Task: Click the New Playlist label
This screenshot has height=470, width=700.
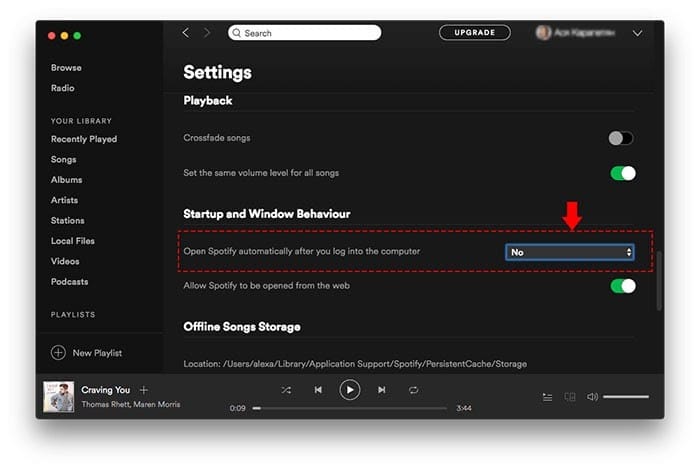Action: point(97,353)
